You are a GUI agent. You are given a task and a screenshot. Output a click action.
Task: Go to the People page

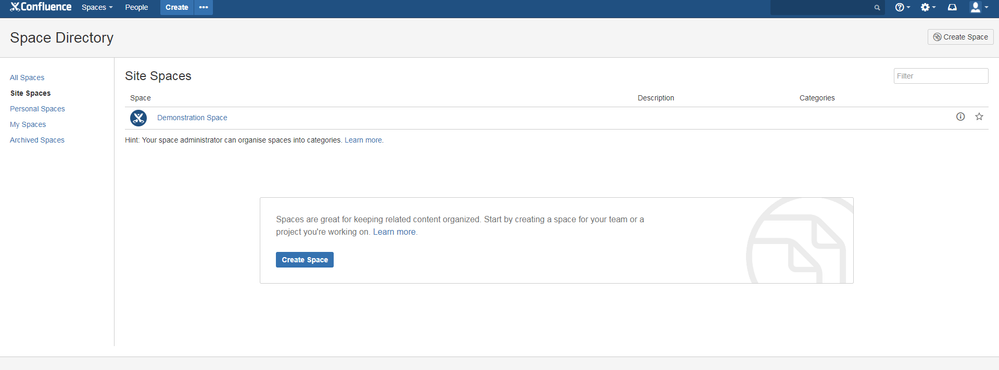pos(136,8)
